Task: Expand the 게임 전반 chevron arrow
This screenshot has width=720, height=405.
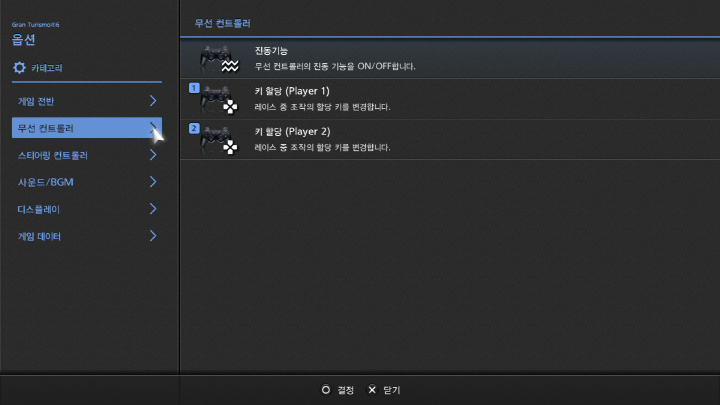Action: (153, 101)
